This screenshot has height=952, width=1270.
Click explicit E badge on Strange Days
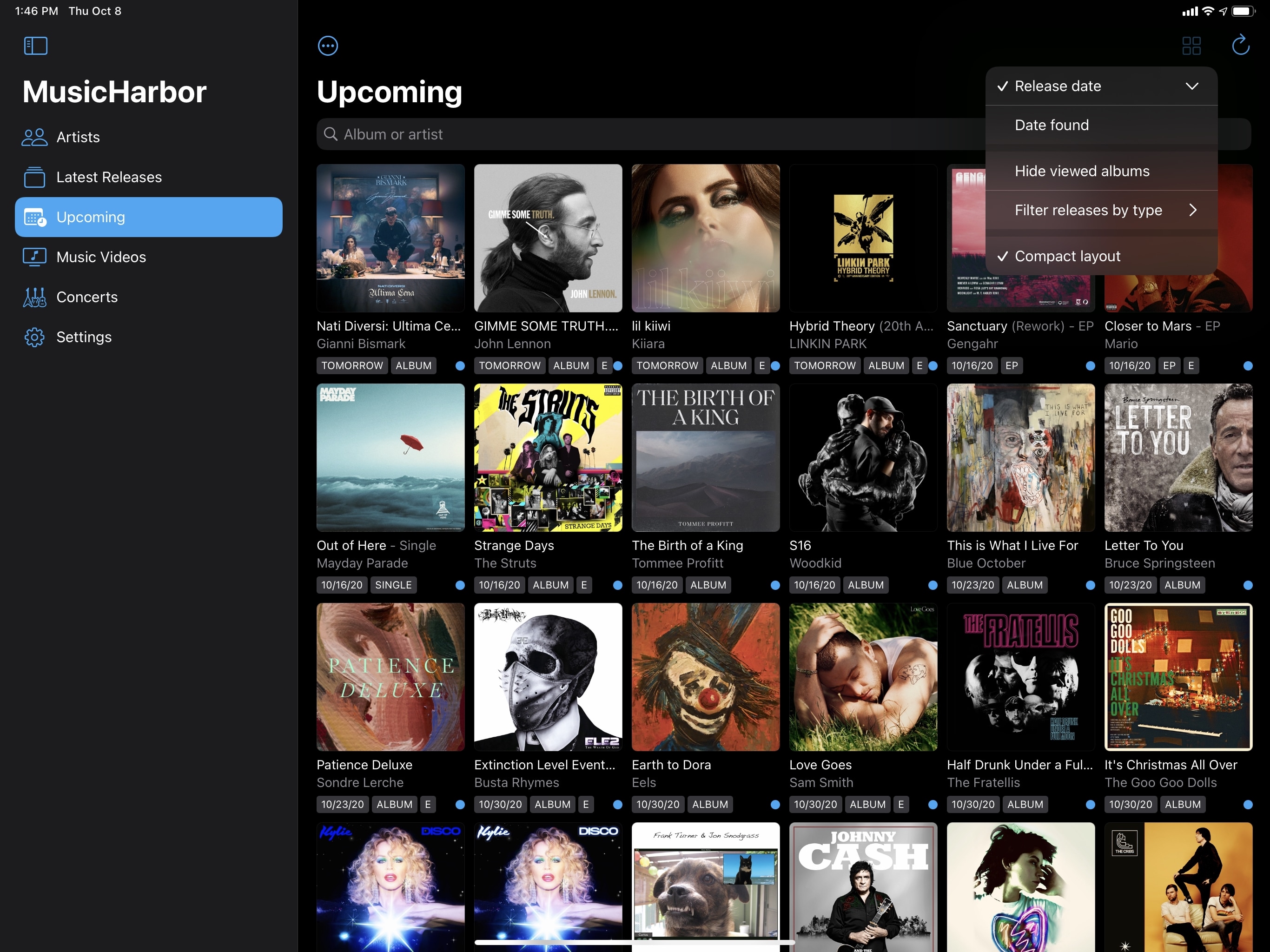pos(584,585)
